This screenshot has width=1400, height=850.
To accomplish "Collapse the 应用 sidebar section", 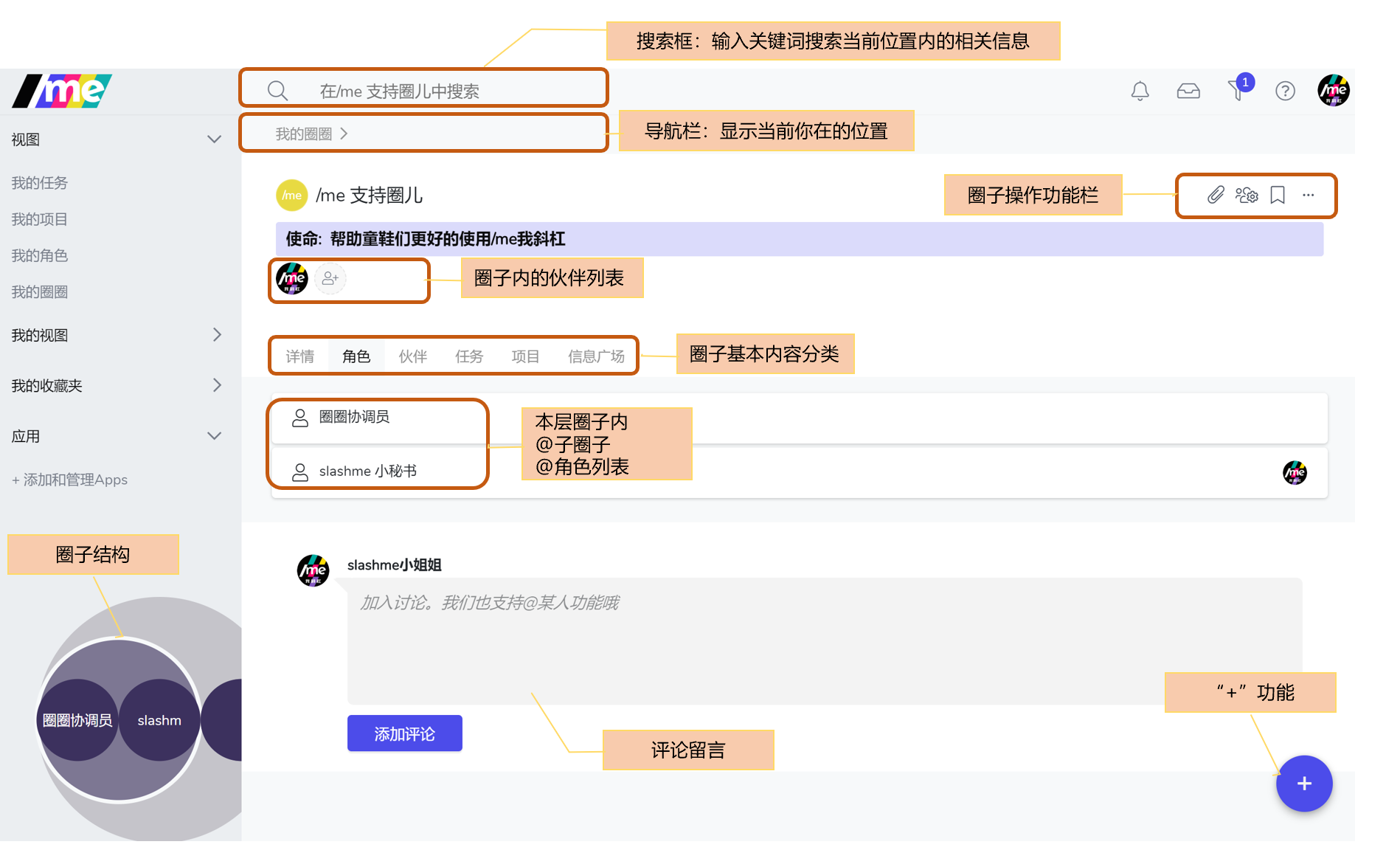I will tap(214, 436).
